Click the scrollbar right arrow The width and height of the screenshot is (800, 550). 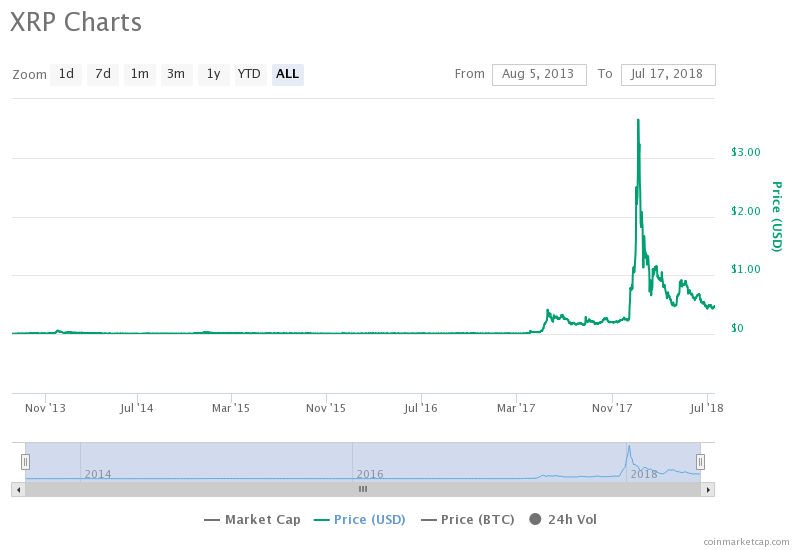point(708,490)
